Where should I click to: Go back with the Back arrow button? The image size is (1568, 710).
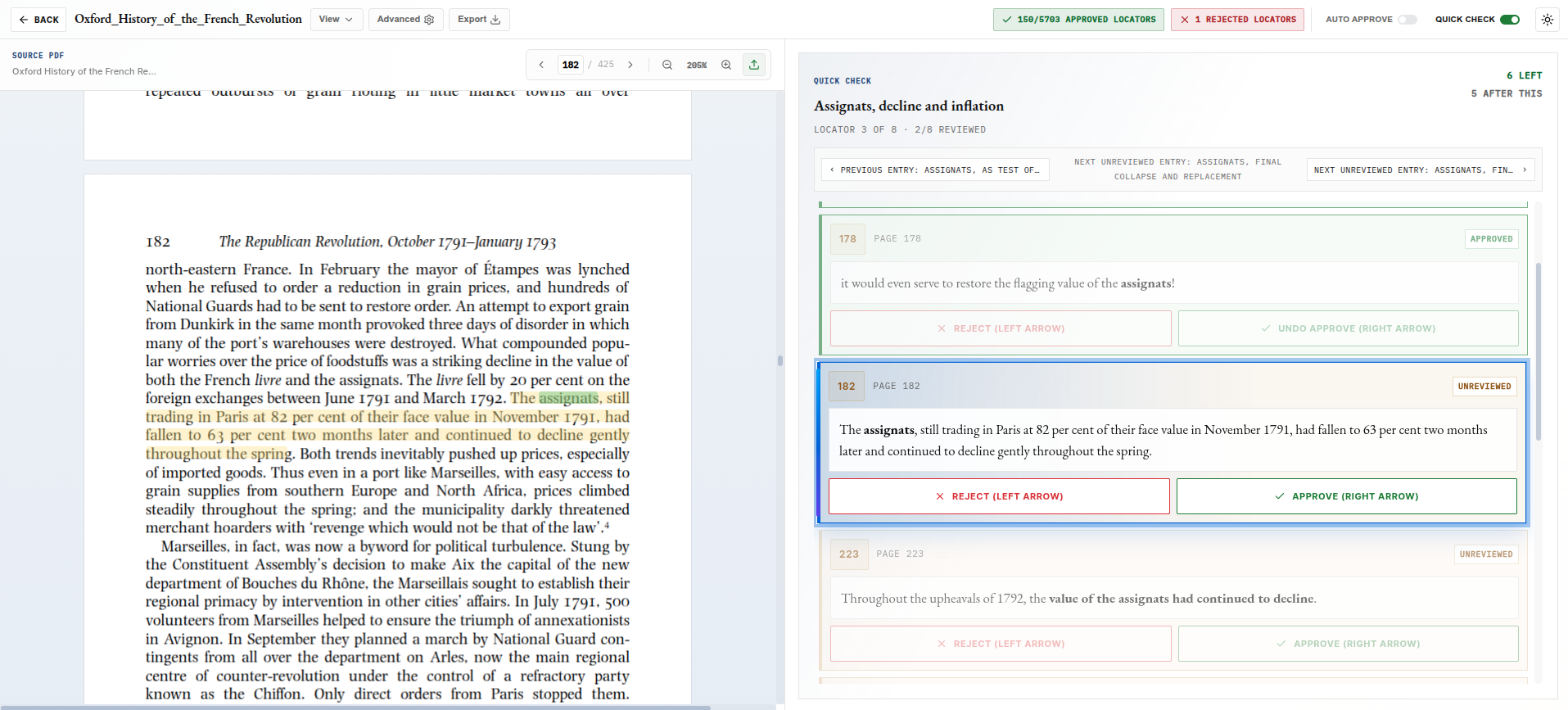(x=38, y=20)
